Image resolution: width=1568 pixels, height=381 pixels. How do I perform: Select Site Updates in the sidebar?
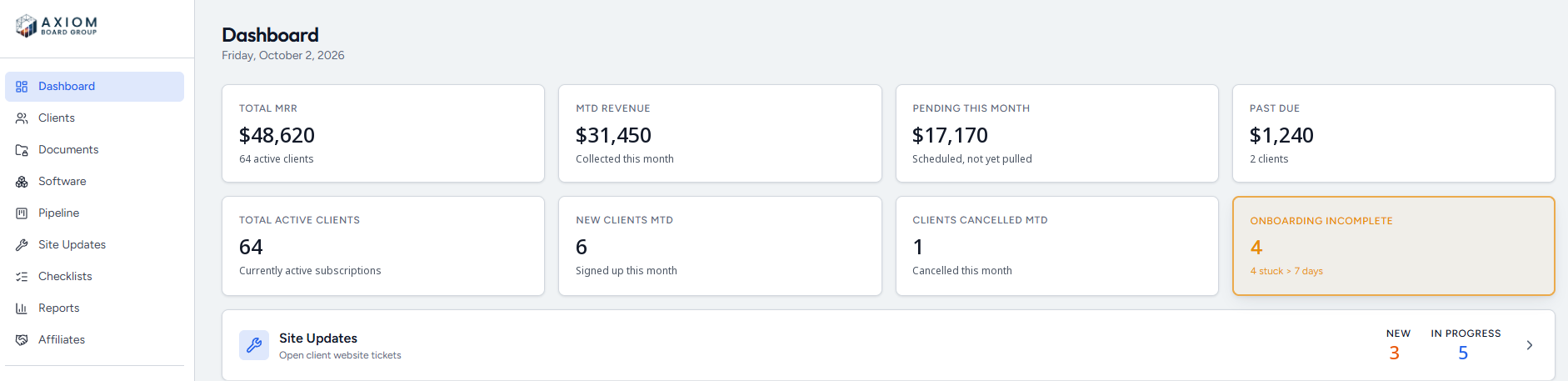point(94,245)
